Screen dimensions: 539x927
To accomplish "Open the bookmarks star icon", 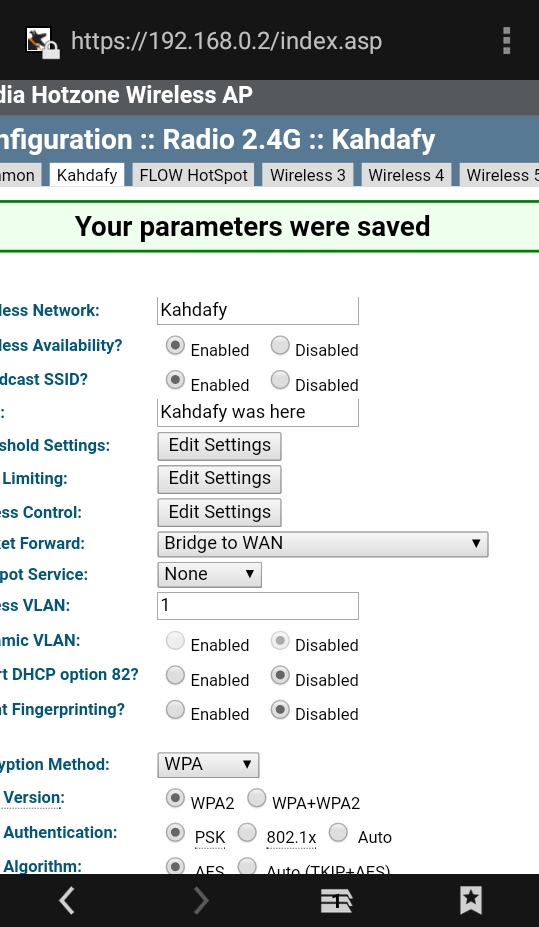I will pyautogui.click(x=471, y=900).
